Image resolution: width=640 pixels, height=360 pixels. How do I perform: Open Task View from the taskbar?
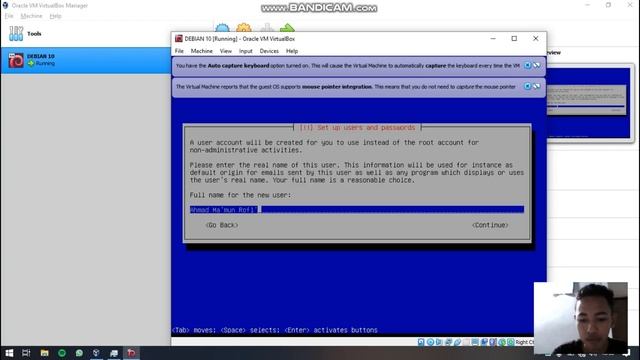tap(26, 353)
